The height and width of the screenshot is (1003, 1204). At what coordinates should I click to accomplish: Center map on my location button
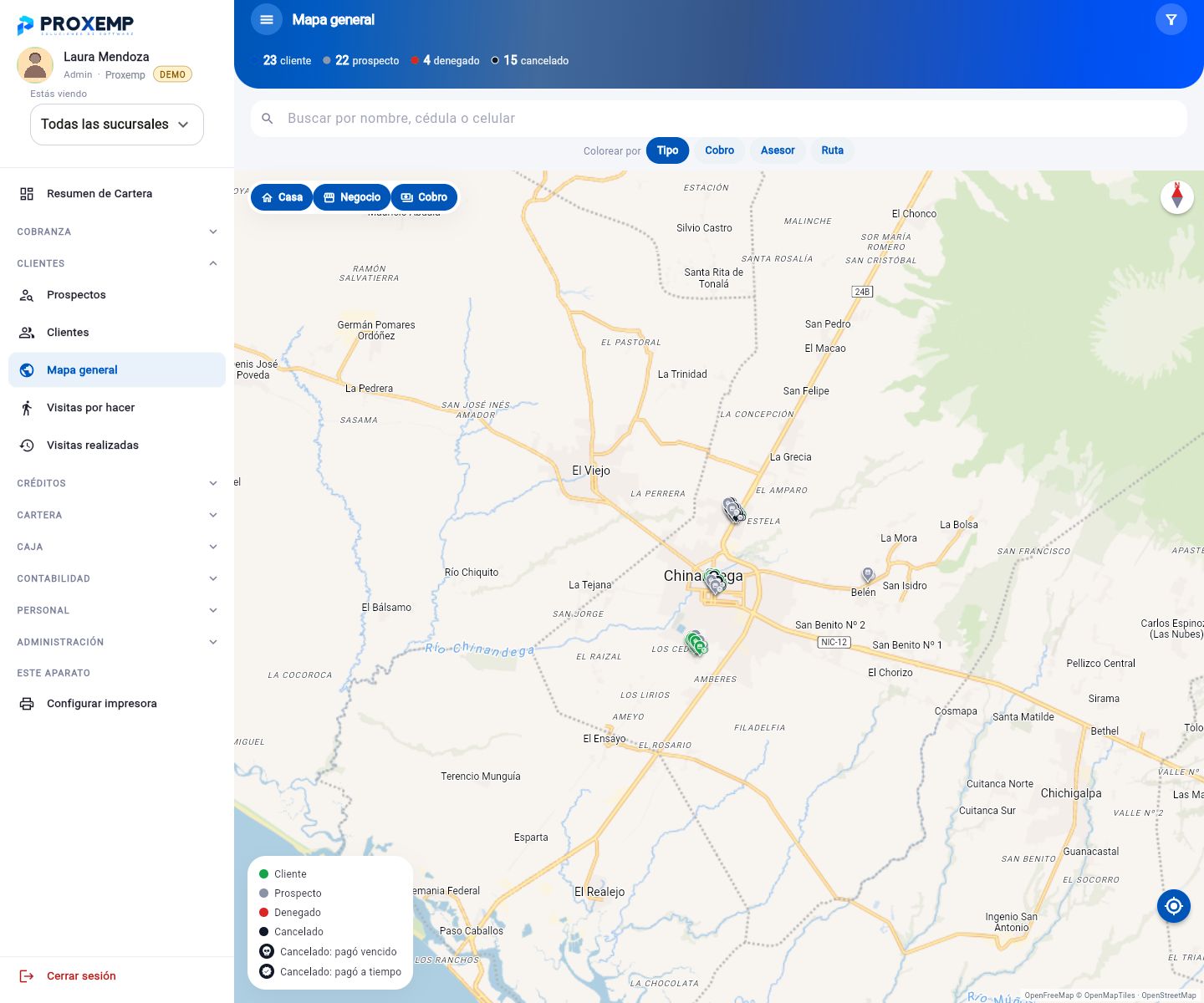(1174, 906)
